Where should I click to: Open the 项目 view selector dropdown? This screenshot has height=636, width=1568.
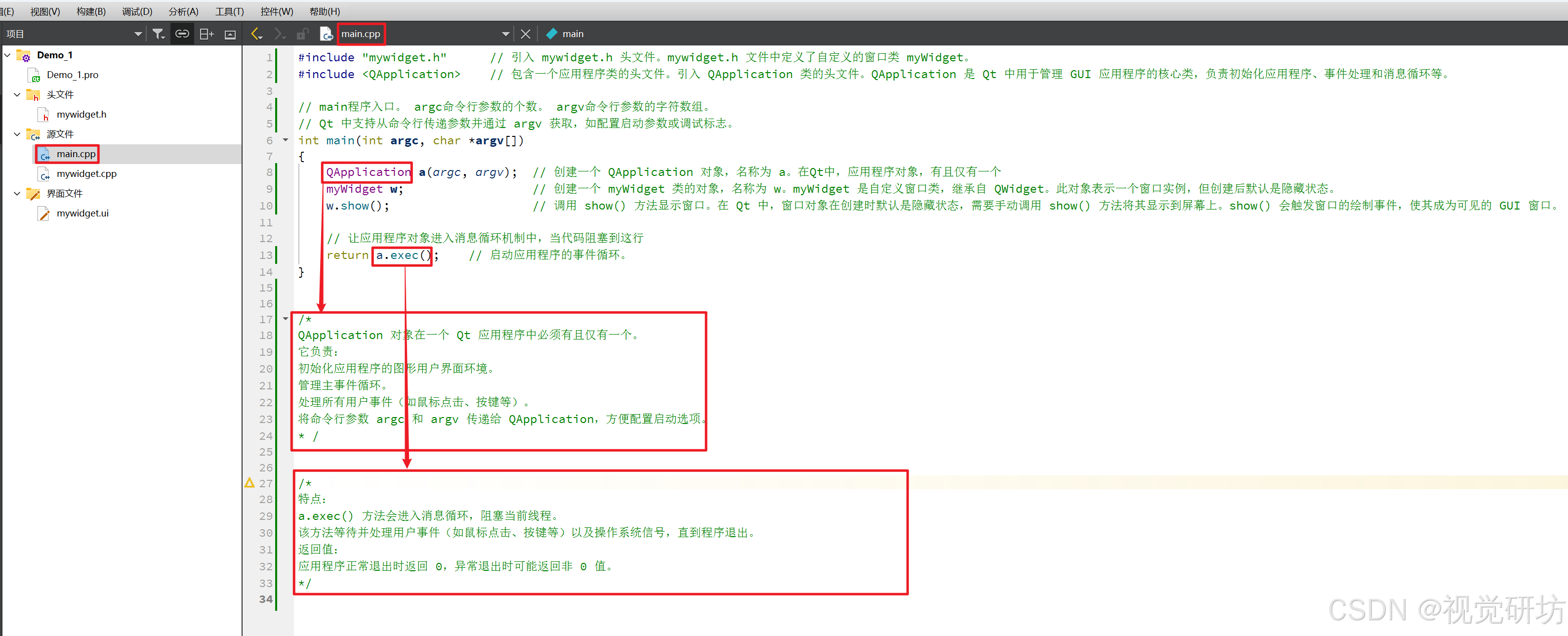(x=137, y=34)
